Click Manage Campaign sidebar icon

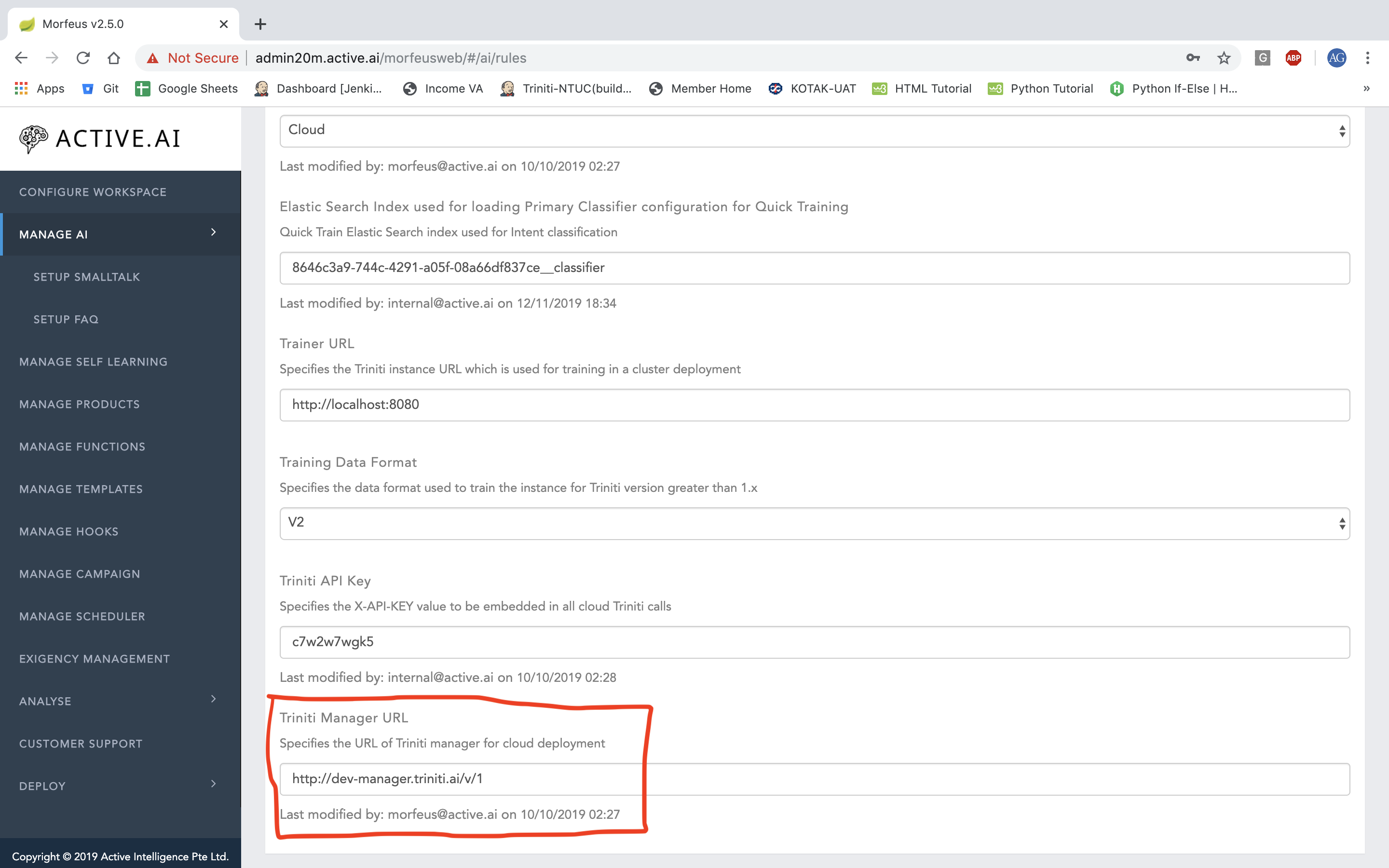[79, 574]
